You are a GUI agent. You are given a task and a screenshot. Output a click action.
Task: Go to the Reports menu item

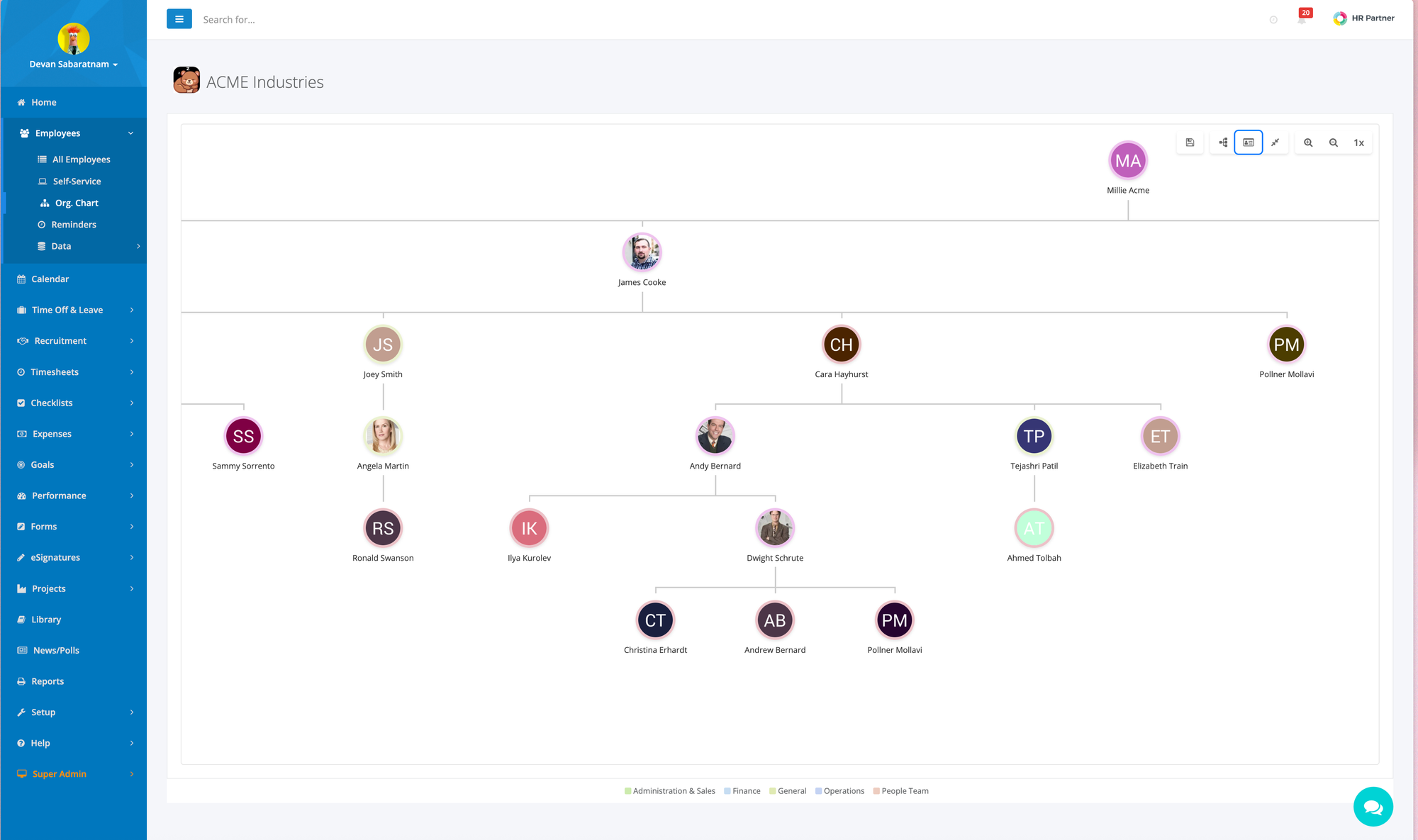click(x=48, y=681)
